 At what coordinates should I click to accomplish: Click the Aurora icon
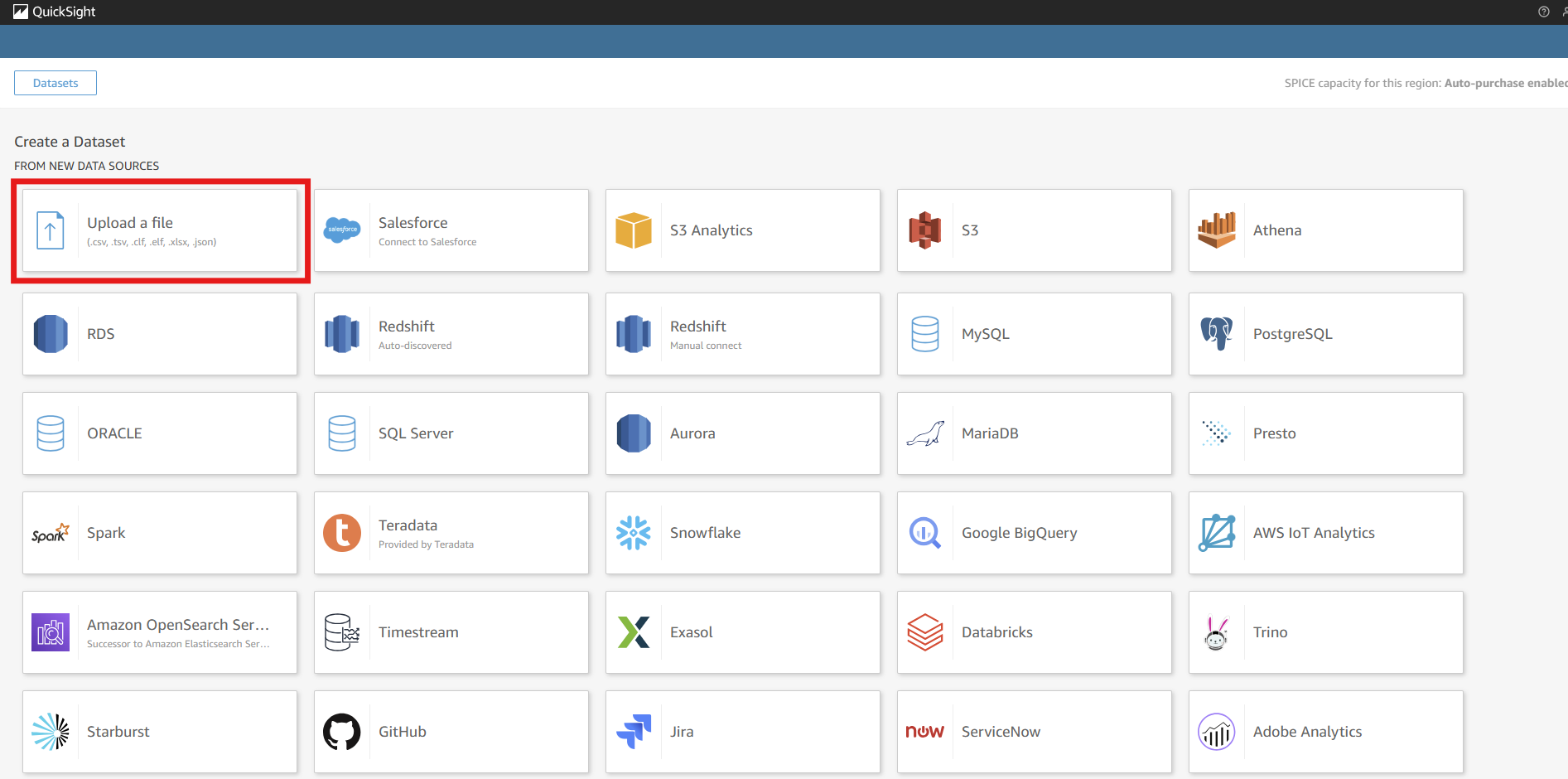[x=634, y=433]
